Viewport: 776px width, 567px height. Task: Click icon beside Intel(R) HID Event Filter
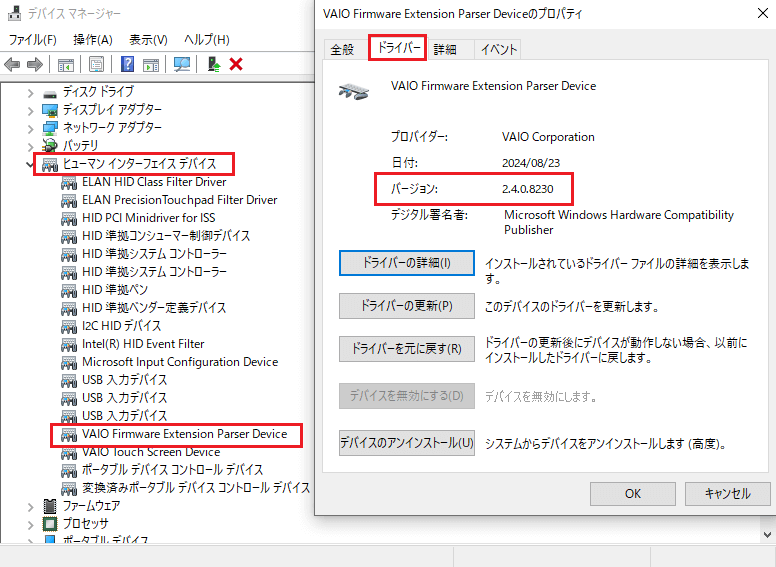pyautogui.click(x=69, y=344)
